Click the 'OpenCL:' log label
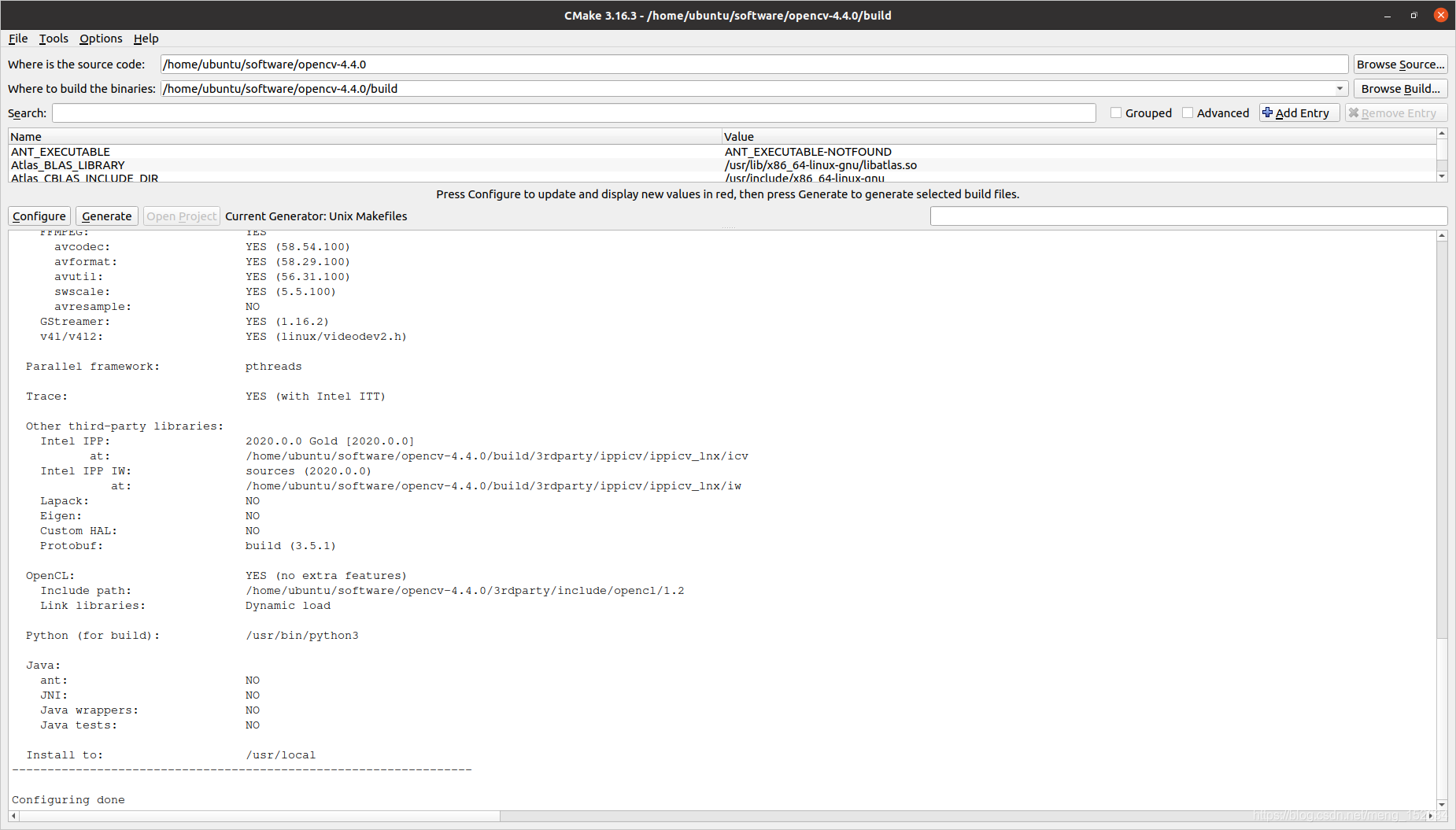Image resolution: width=1456 pixels, height=830 pixels. (50, 576)
